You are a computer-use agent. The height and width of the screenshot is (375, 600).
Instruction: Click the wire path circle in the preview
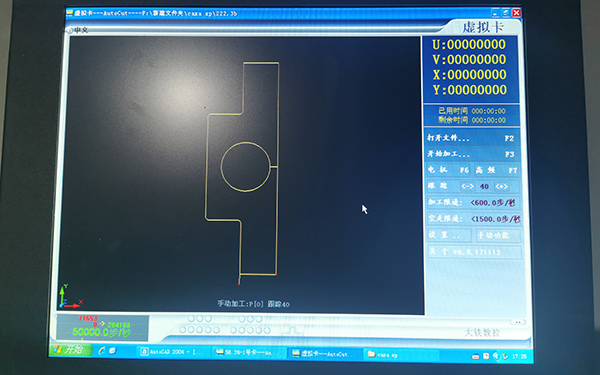(x=246, y=166)
